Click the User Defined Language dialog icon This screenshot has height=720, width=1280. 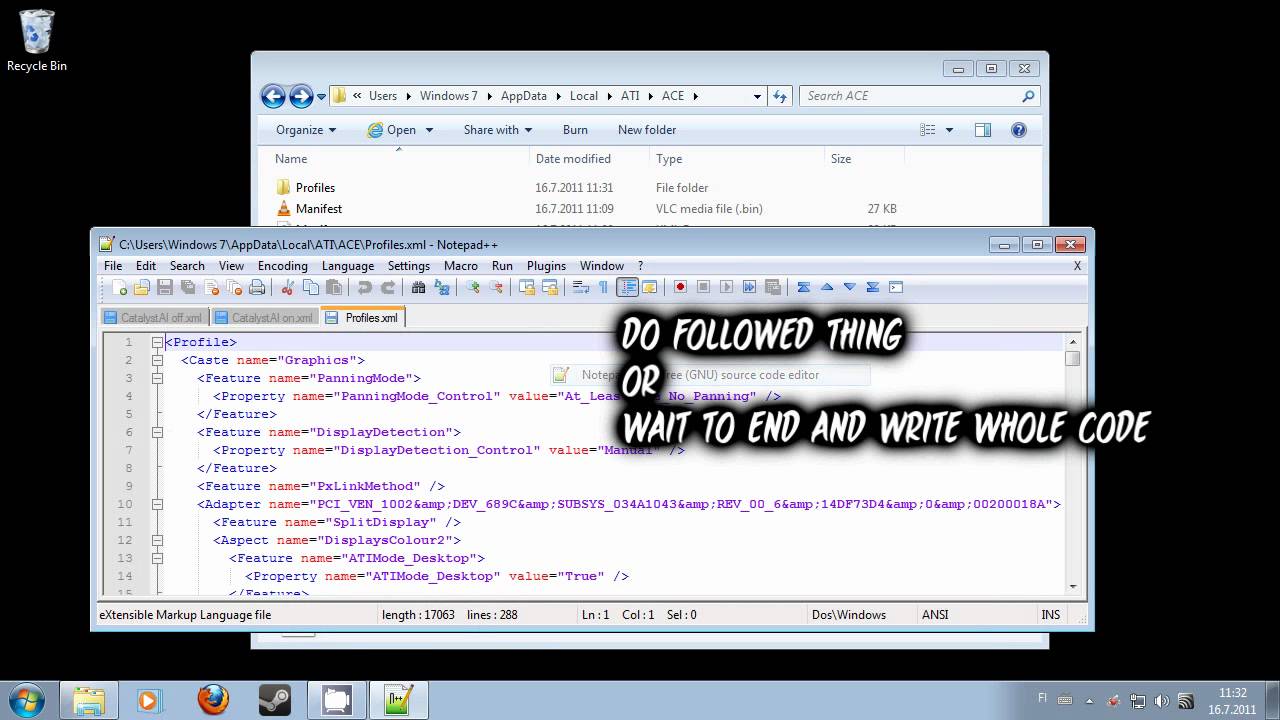[649, 287]
